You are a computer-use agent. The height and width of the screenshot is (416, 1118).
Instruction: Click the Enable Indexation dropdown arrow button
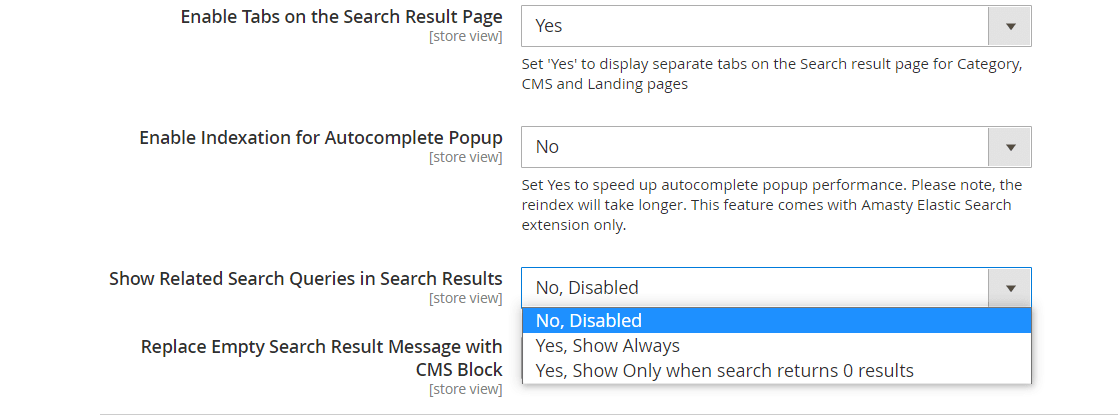(x=1010, y=147)
